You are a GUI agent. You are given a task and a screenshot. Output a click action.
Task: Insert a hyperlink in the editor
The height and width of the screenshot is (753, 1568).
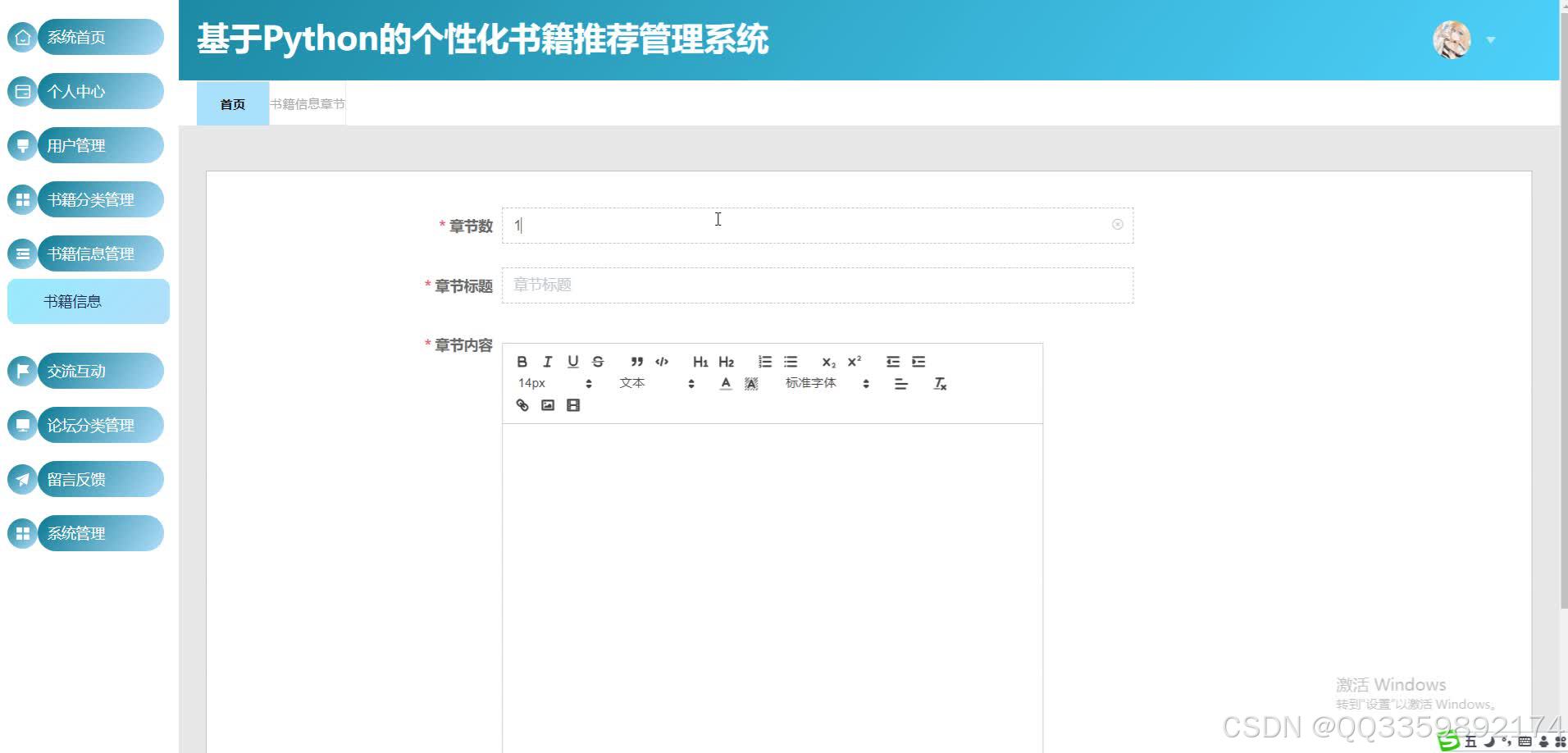pos(522,404)
